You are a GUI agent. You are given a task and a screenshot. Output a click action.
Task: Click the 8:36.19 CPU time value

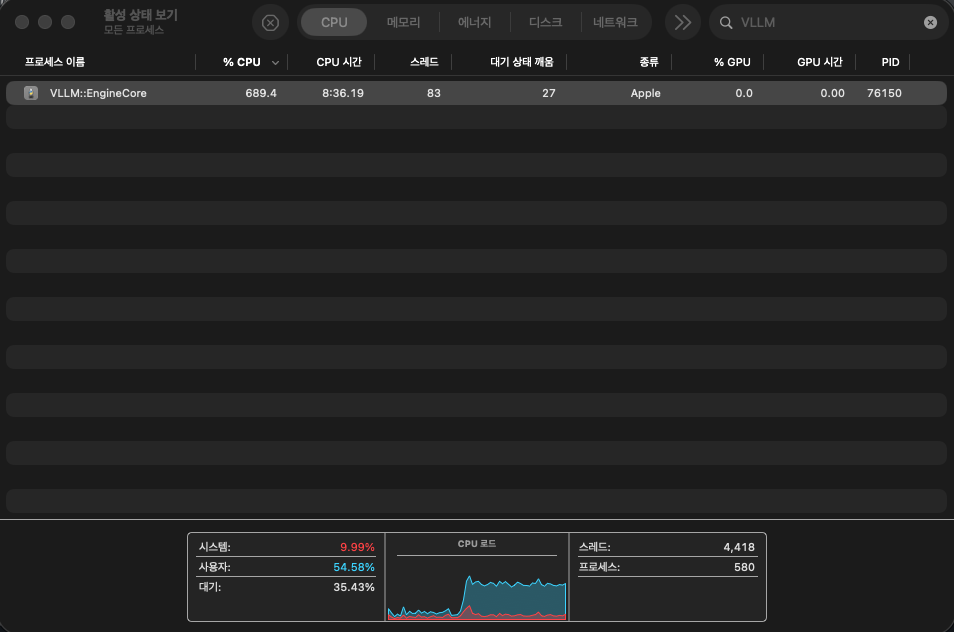point(343,93)
